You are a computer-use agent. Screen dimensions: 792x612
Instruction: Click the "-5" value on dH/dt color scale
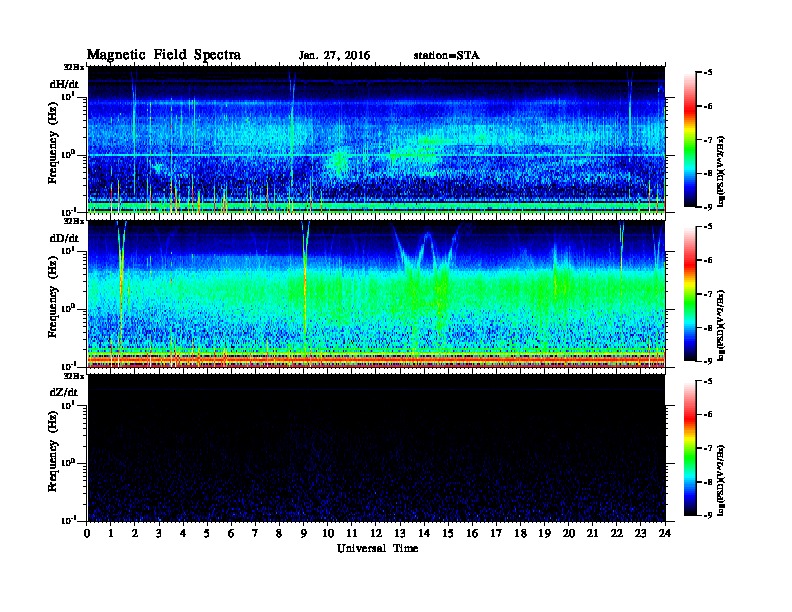[708, 73]
